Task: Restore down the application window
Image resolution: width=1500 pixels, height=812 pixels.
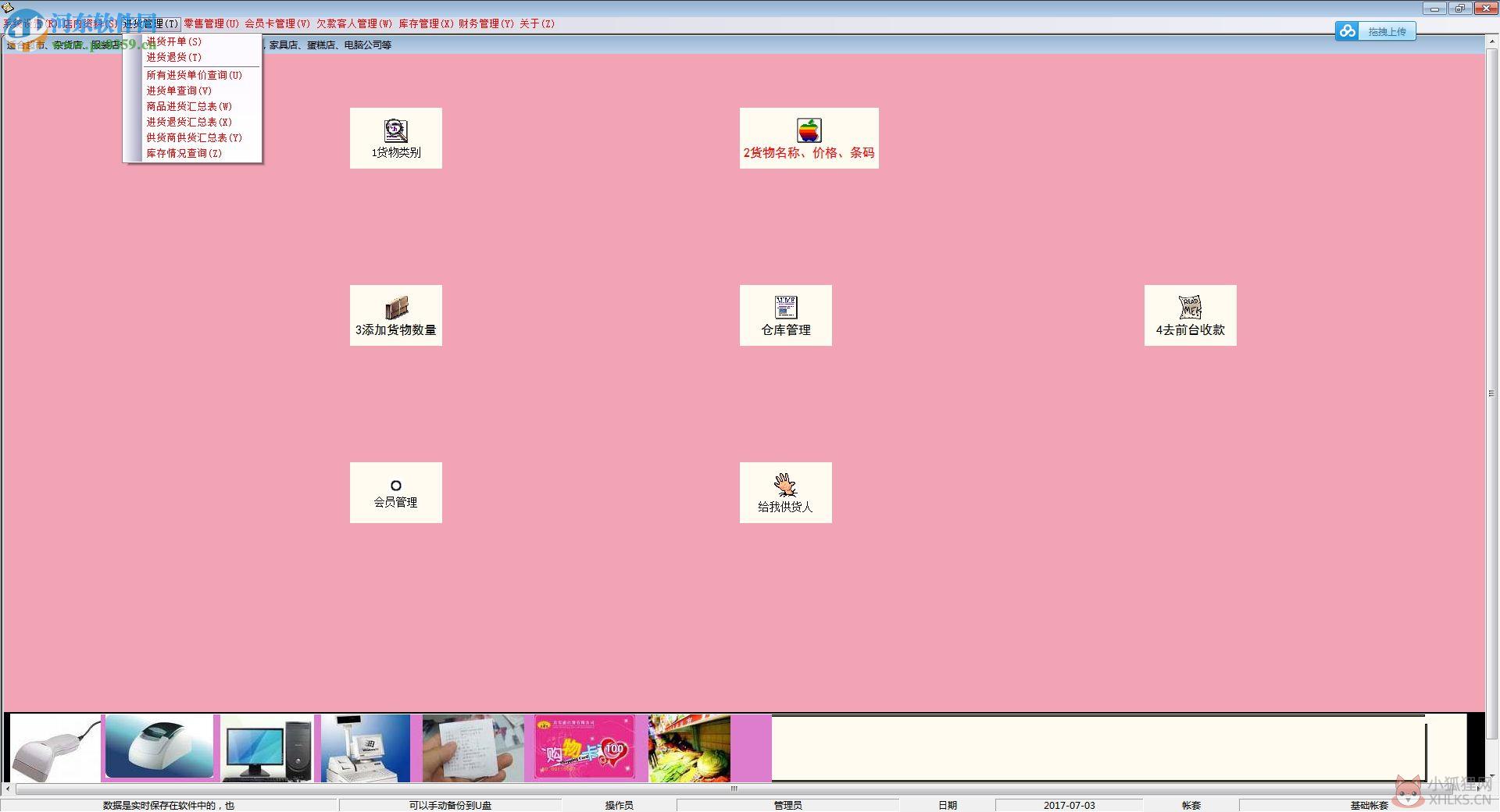Action: pyautogui.click(x=1459, y=9)
